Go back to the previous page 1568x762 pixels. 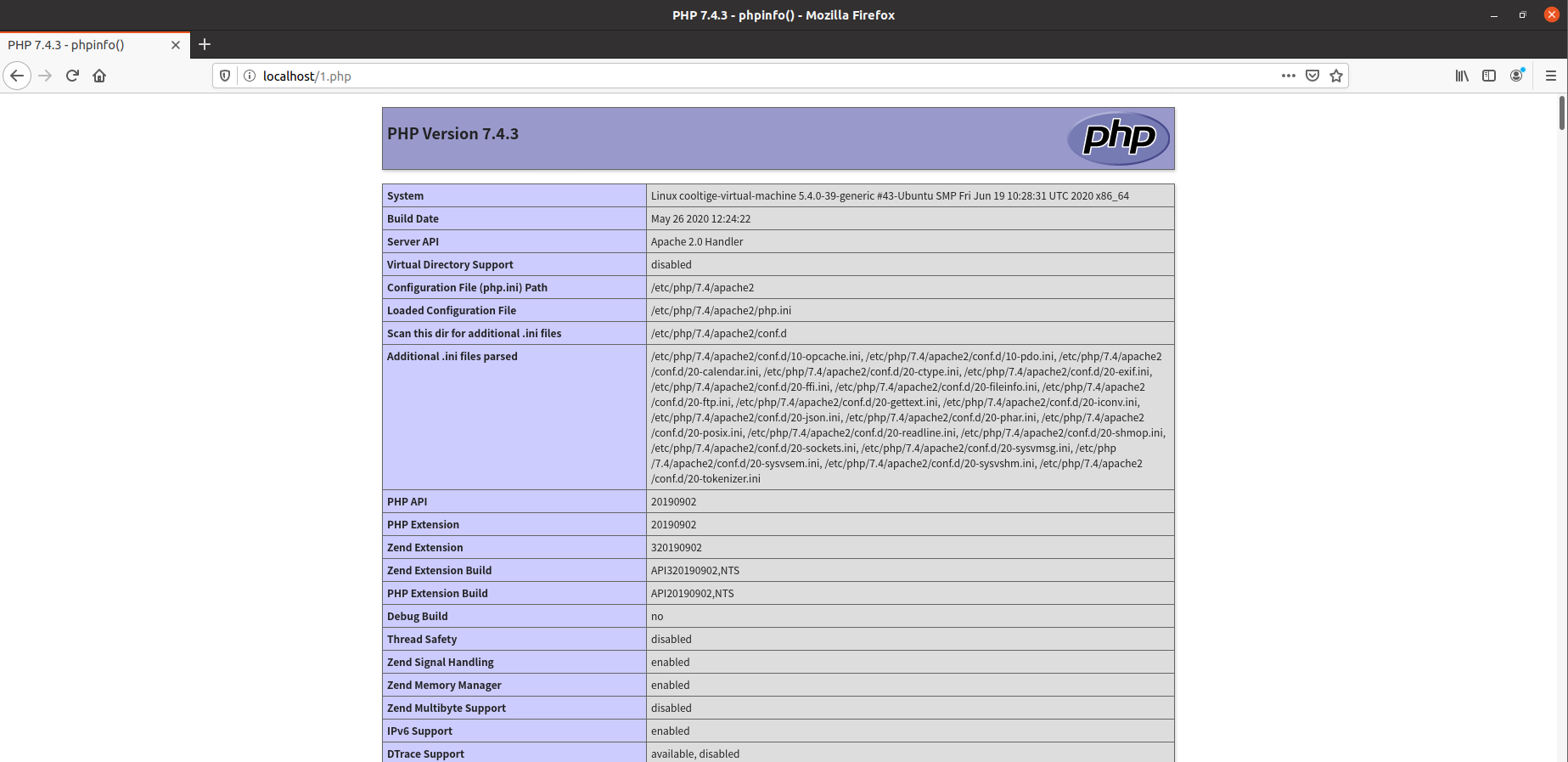click(17, 76)
